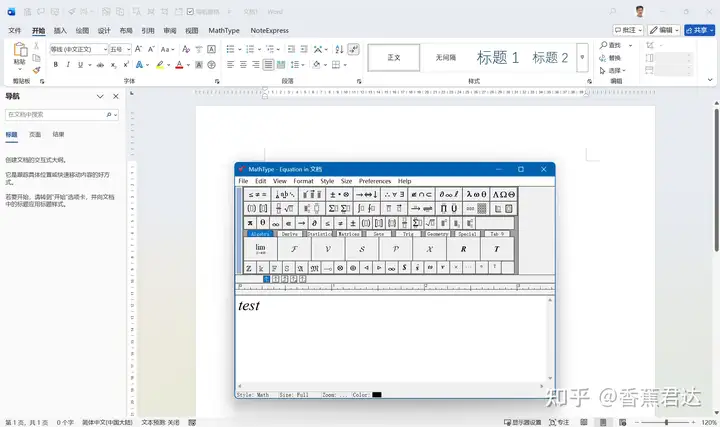Screen dimensions: 720x427
Task: Open miscellaneous symbols palette ∂∞ℓ
Action: point(449,194)
